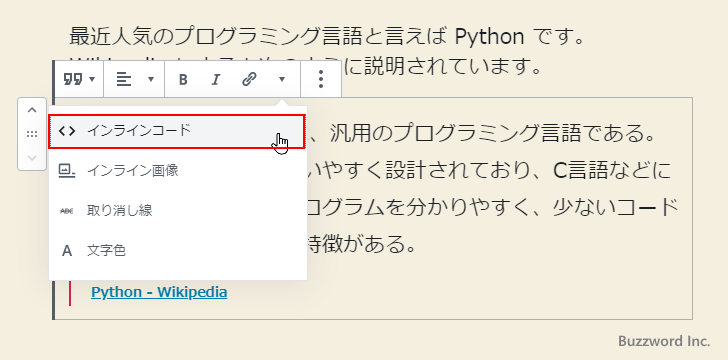Click the quote text 特徴がある。
This screenshot has width=728, height=360.
tap(361, 245)
